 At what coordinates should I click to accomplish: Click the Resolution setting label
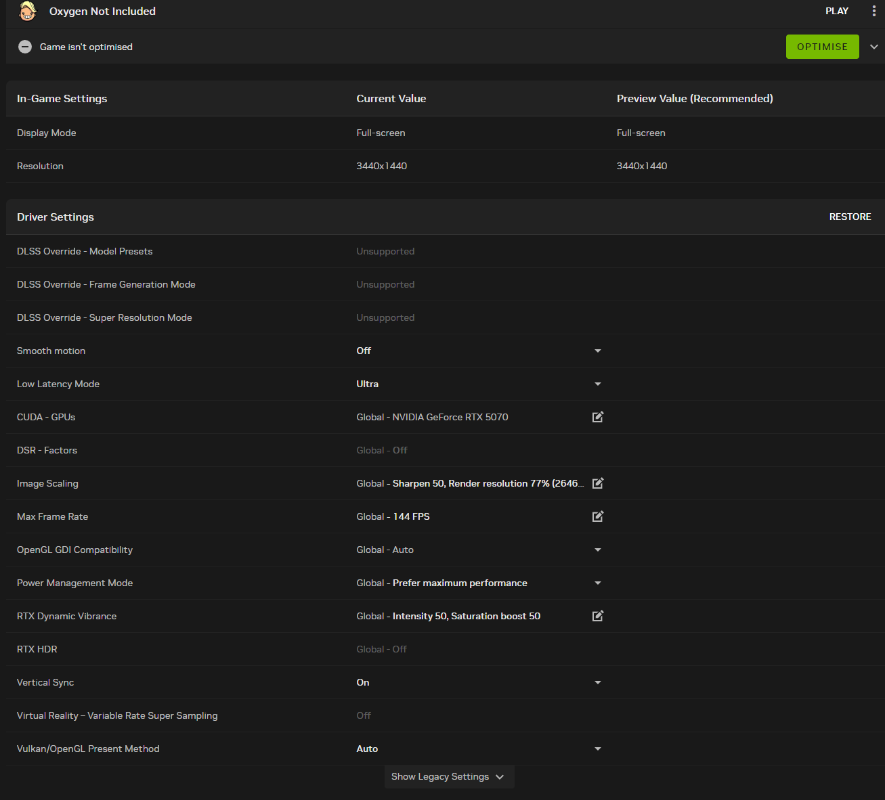[x=40, y=166]
